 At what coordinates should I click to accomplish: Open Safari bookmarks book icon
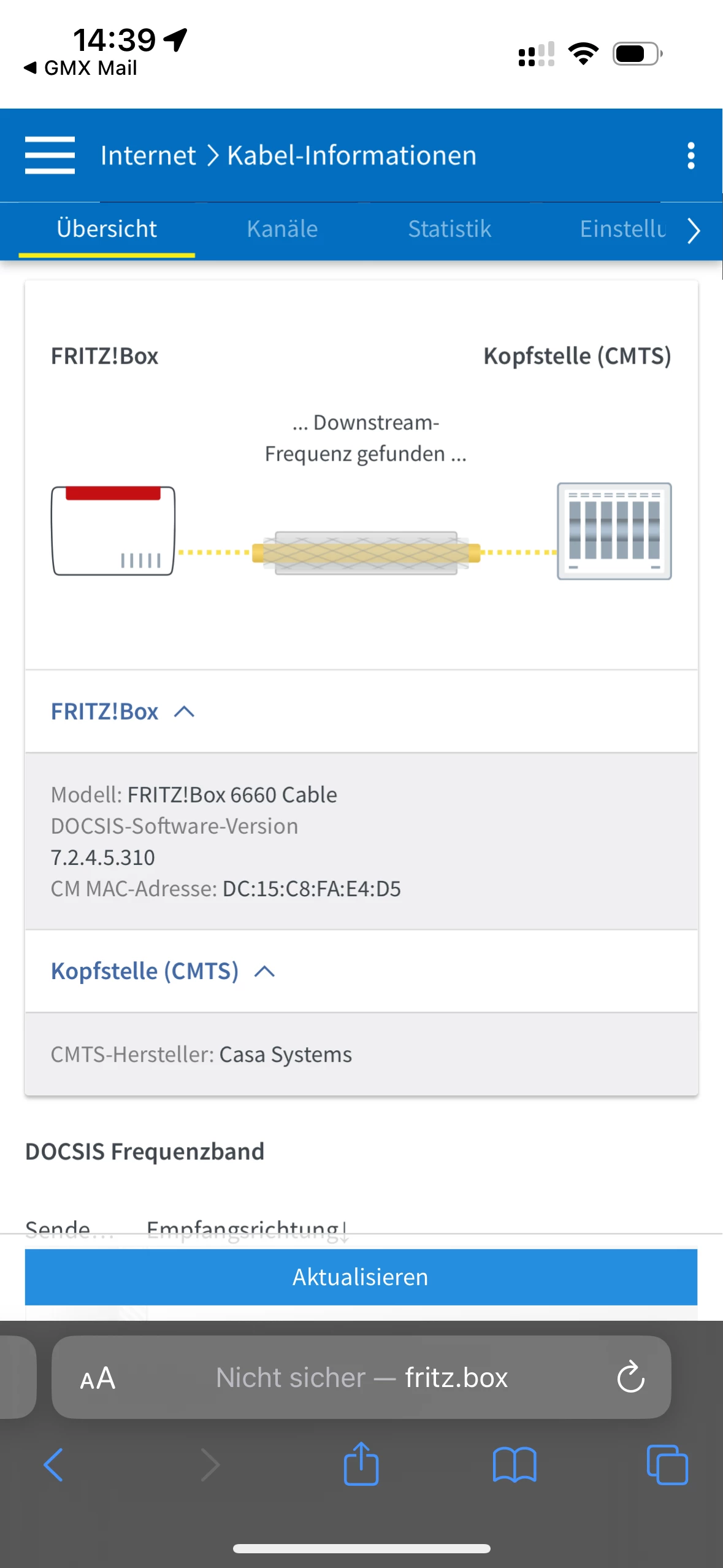click(x=514, y=1464)
